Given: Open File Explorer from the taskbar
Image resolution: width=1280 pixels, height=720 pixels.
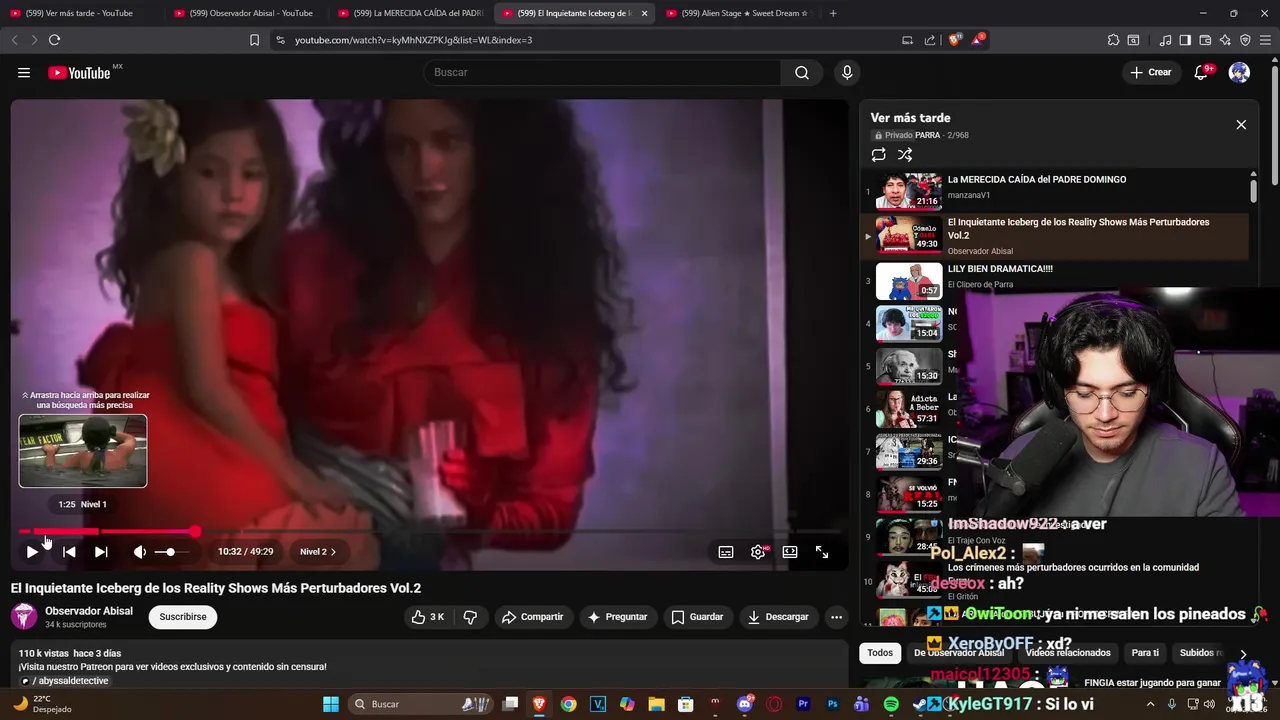Looking at the screenshot, I should click(657, 704).
